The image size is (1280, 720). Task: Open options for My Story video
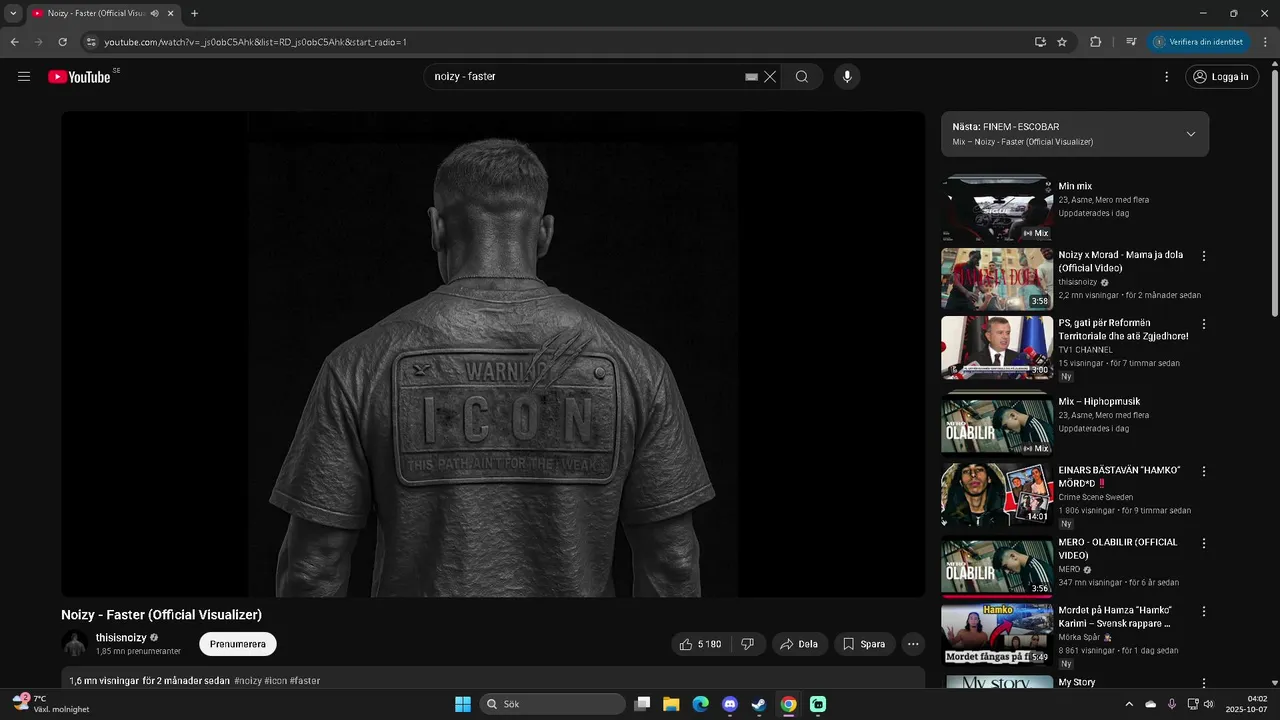click(x=1204, y=683)
